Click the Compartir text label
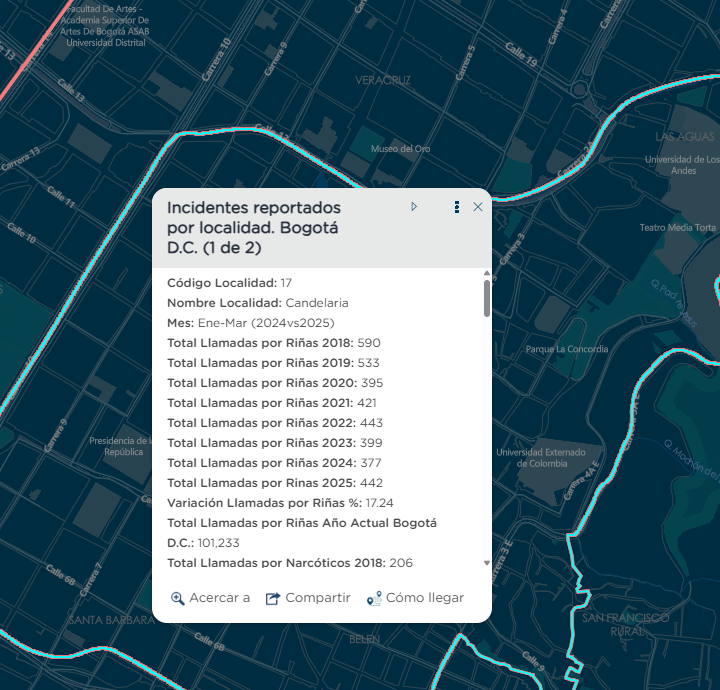Image resolution: width=720 pixels, height=690 pixels. 318,598
